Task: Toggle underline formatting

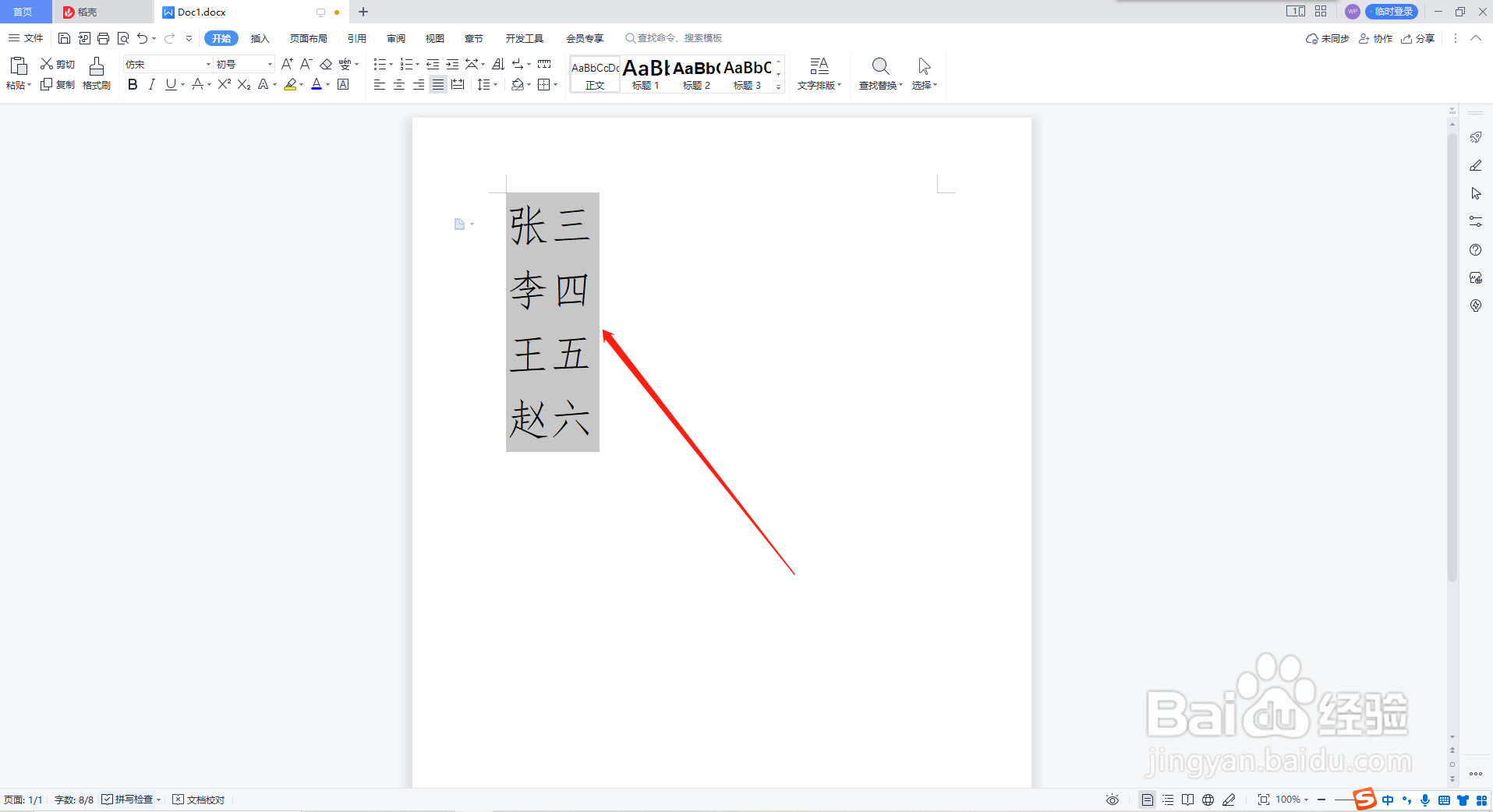Action: click(x=170, y=84)
